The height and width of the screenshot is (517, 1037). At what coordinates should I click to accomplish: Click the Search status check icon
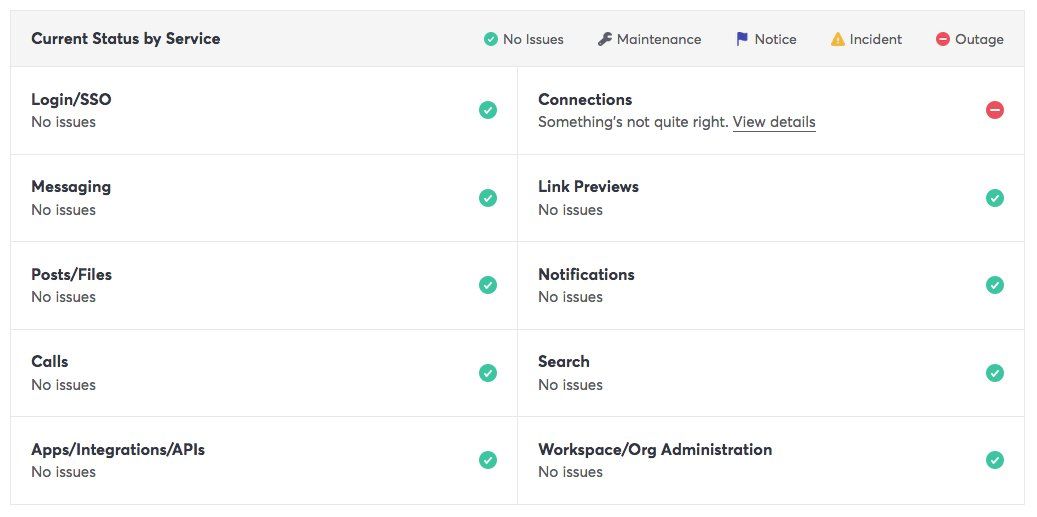tap(994, 373)
